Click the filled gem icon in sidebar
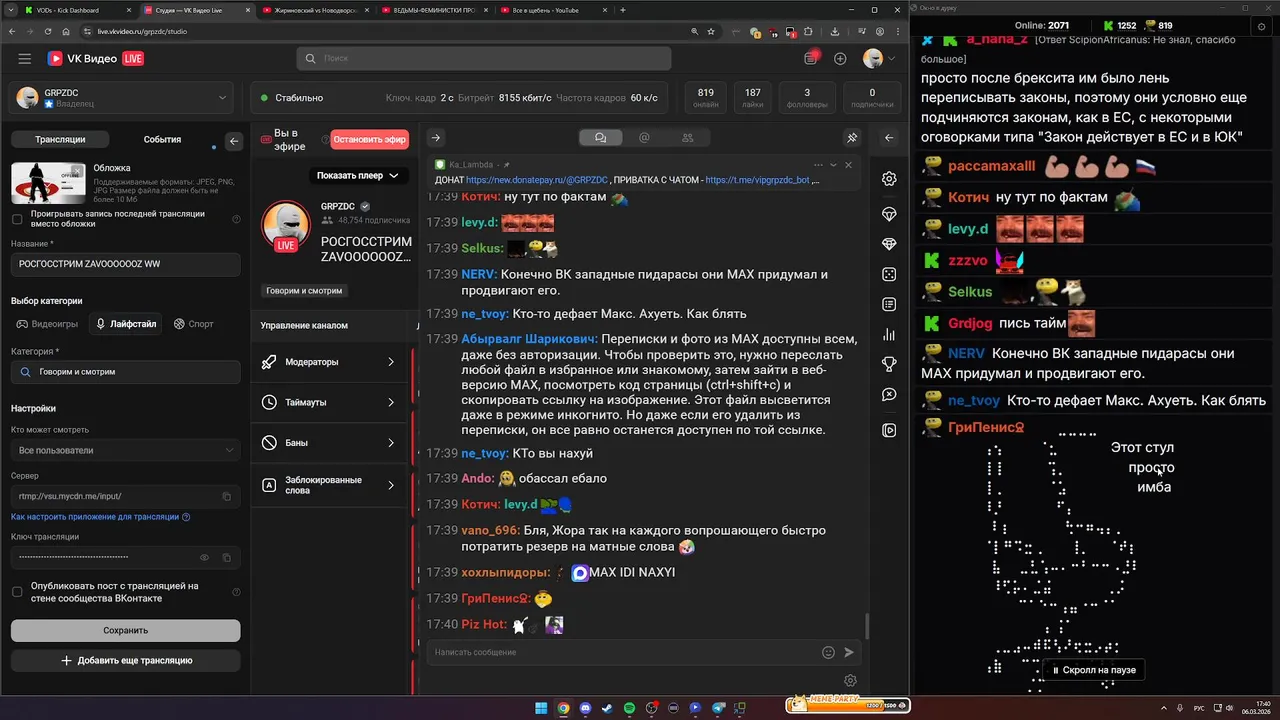The image size is (1280, 720). click(x=889, y=244)
